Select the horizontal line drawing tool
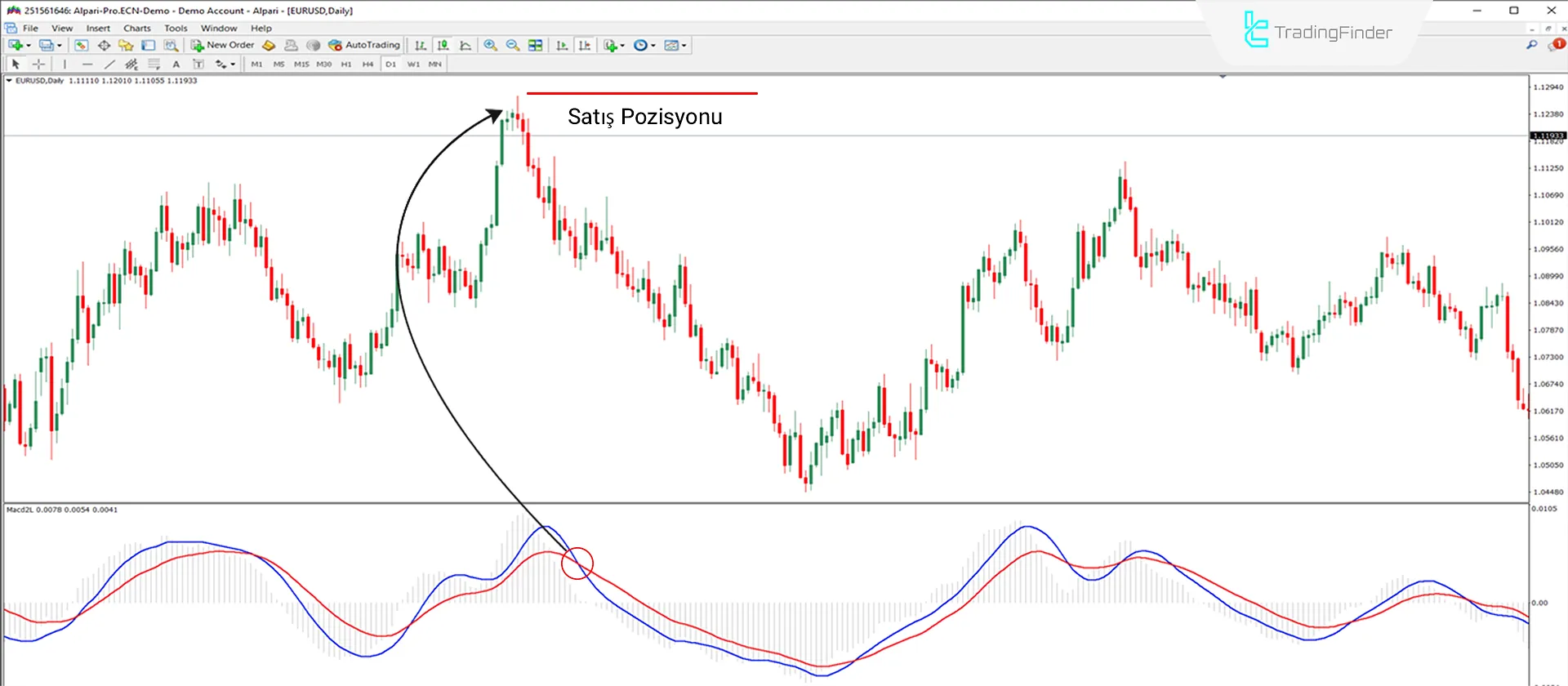This screenshot has width=1568, height=686. point(87,64)
